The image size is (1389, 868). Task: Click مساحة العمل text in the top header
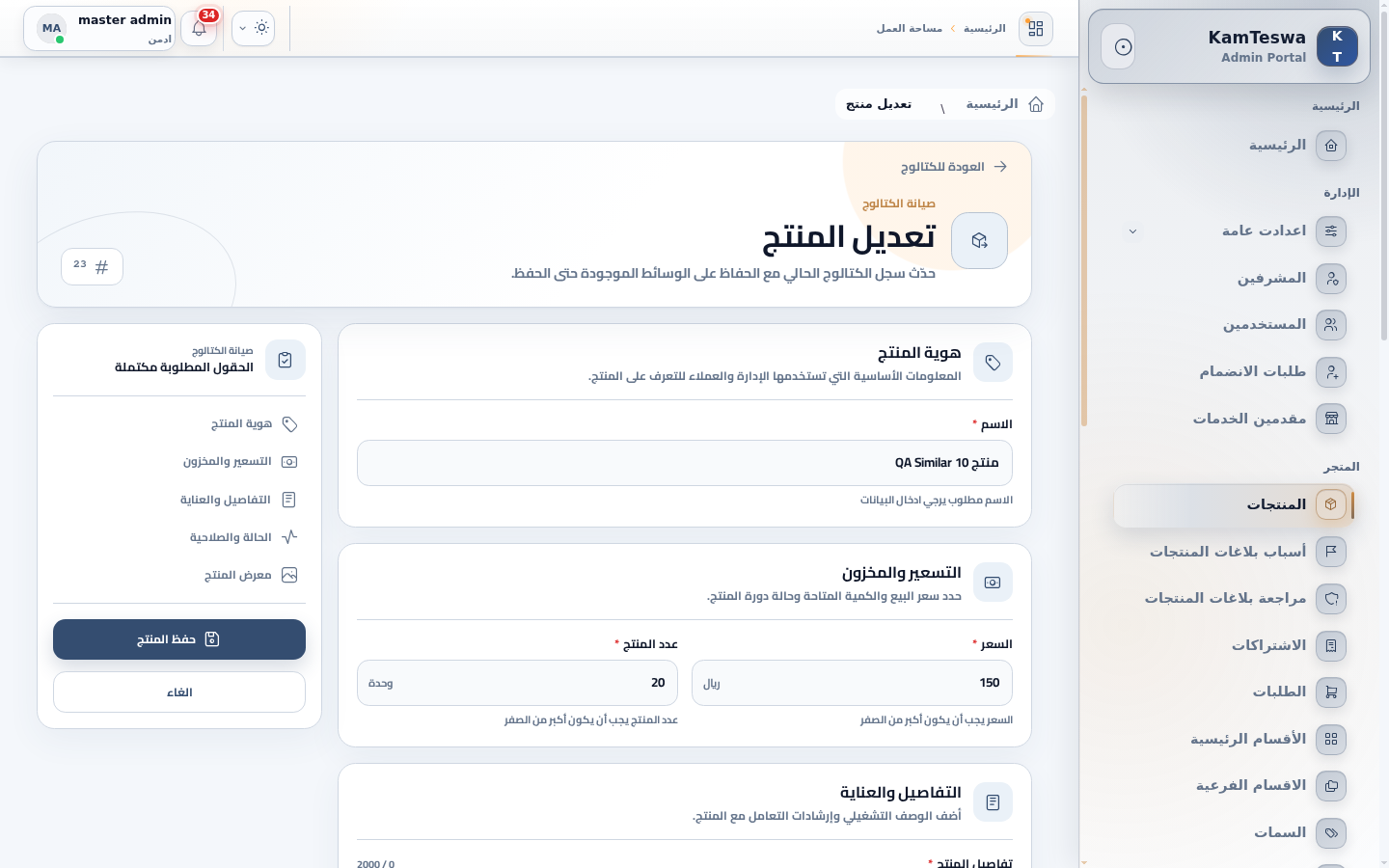[x=909, y=28]
